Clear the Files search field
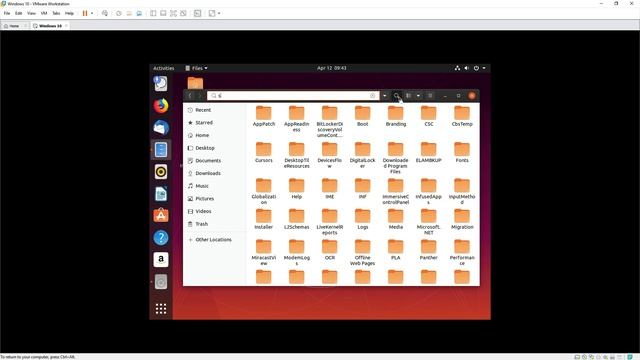The width and height of the screenshot is (640, 360). pos(372,96)
